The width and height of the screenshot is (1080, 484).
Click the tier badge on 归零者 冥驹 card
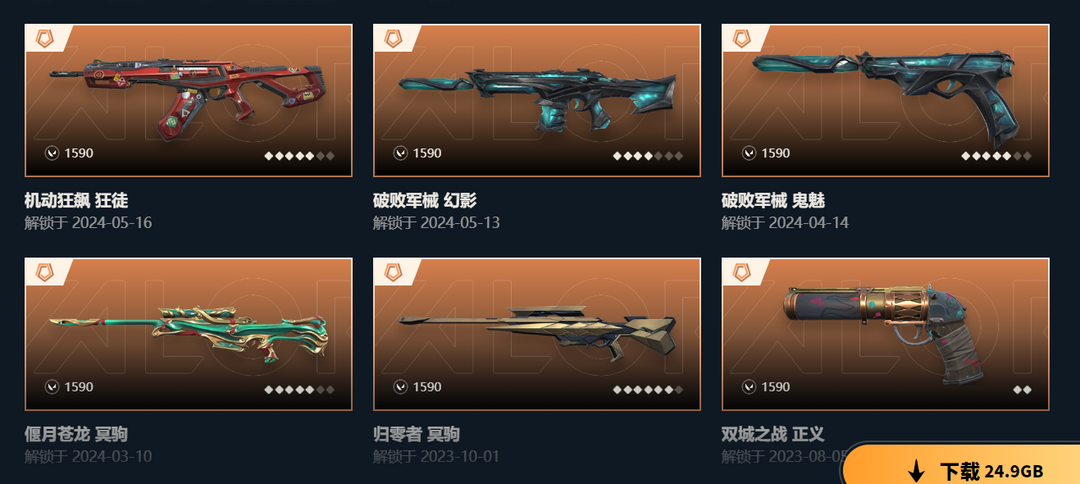tap(393, 271)
